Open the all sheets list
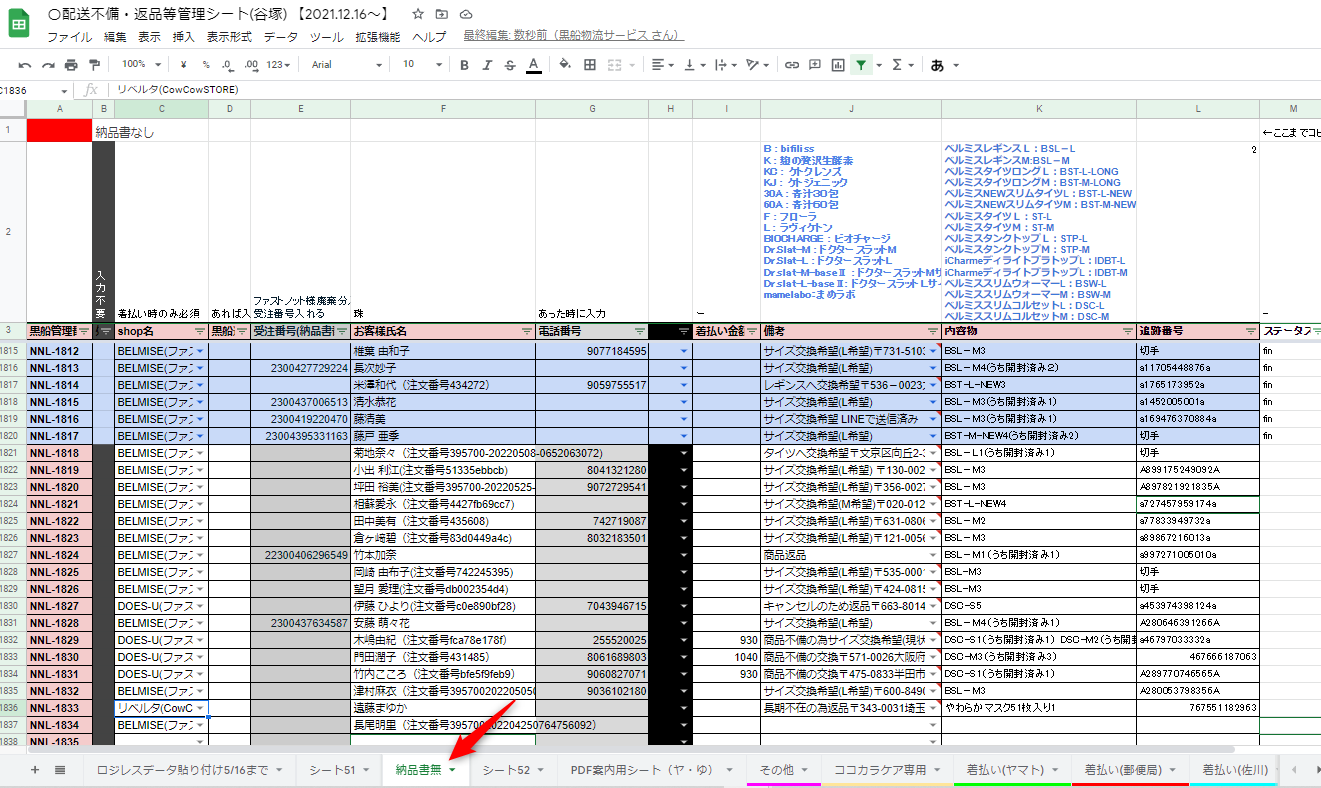The image size is (1321, 788). pyautogui.click(x=60, y=769)
